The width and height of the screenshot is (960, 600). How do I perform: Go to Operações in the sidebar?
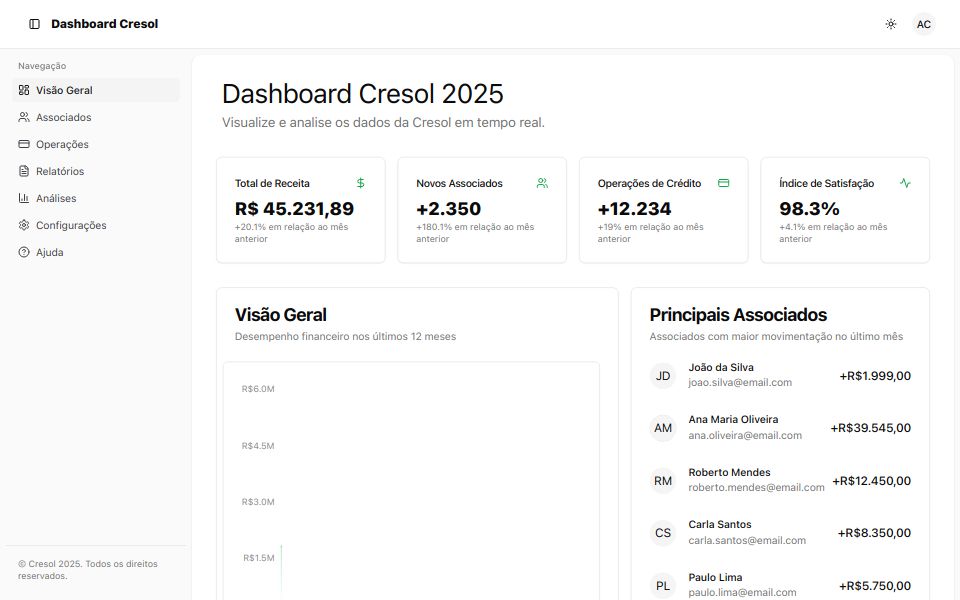click(62, 144)
